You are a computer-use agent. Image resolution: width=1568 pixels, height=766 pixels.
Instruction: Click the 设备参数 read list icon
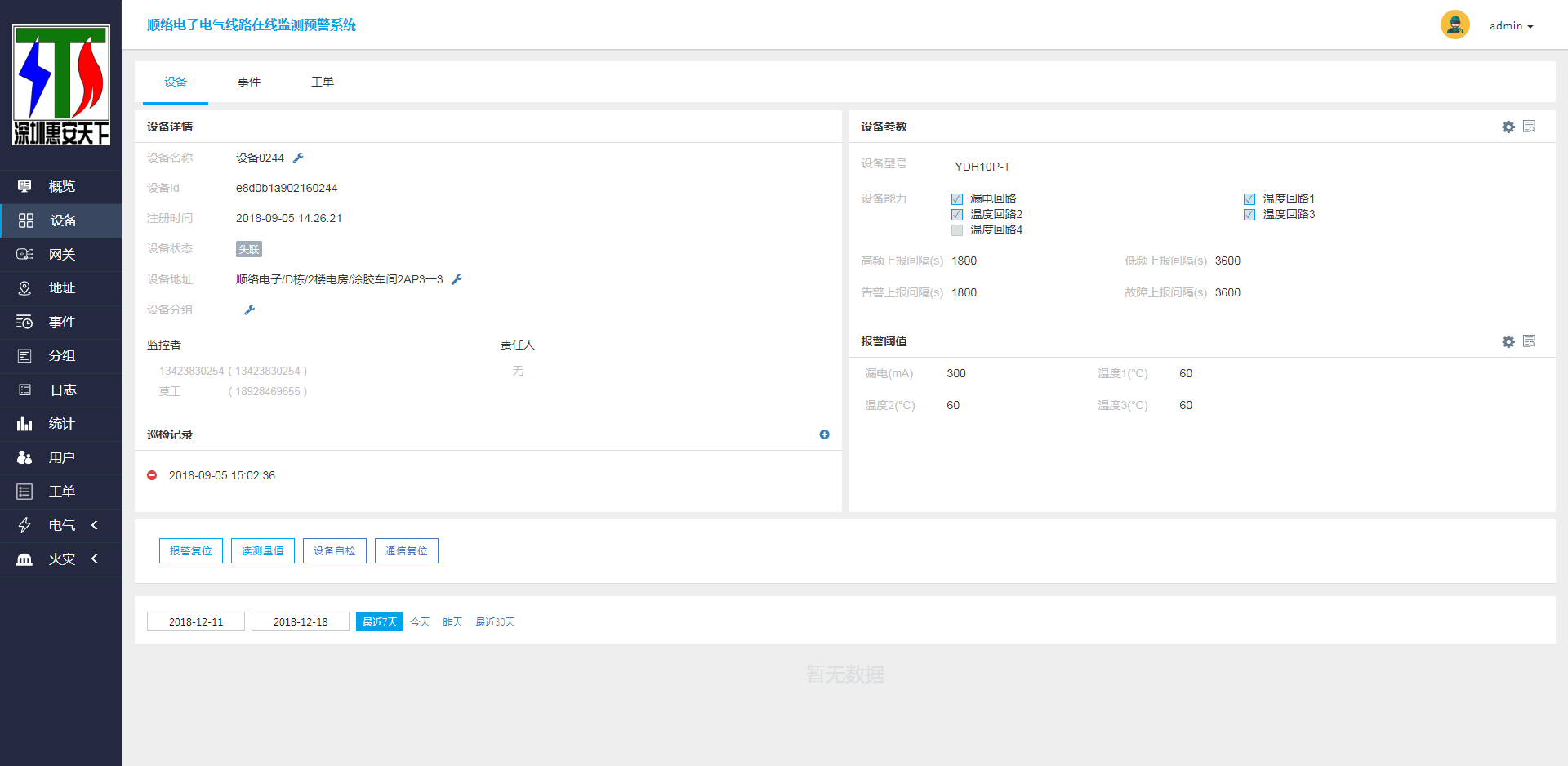pos(1530,127)
